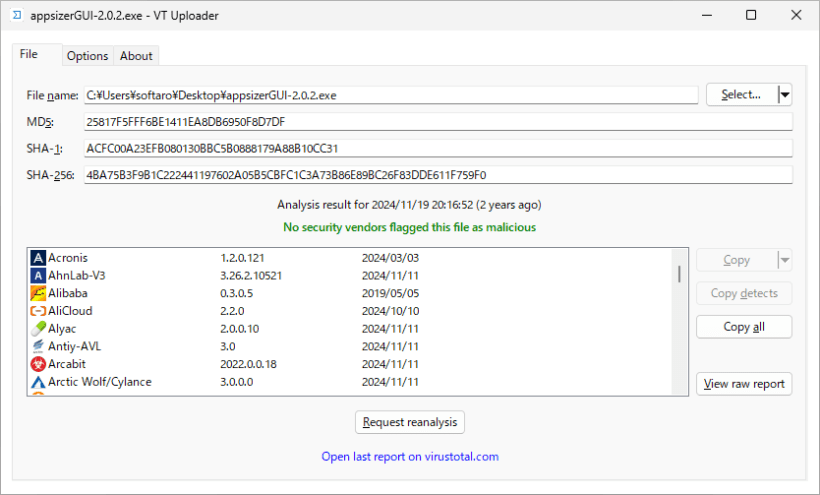Select the Arcabit row name
This screenshot has height=495, width=820.
[x=67, y=364]
